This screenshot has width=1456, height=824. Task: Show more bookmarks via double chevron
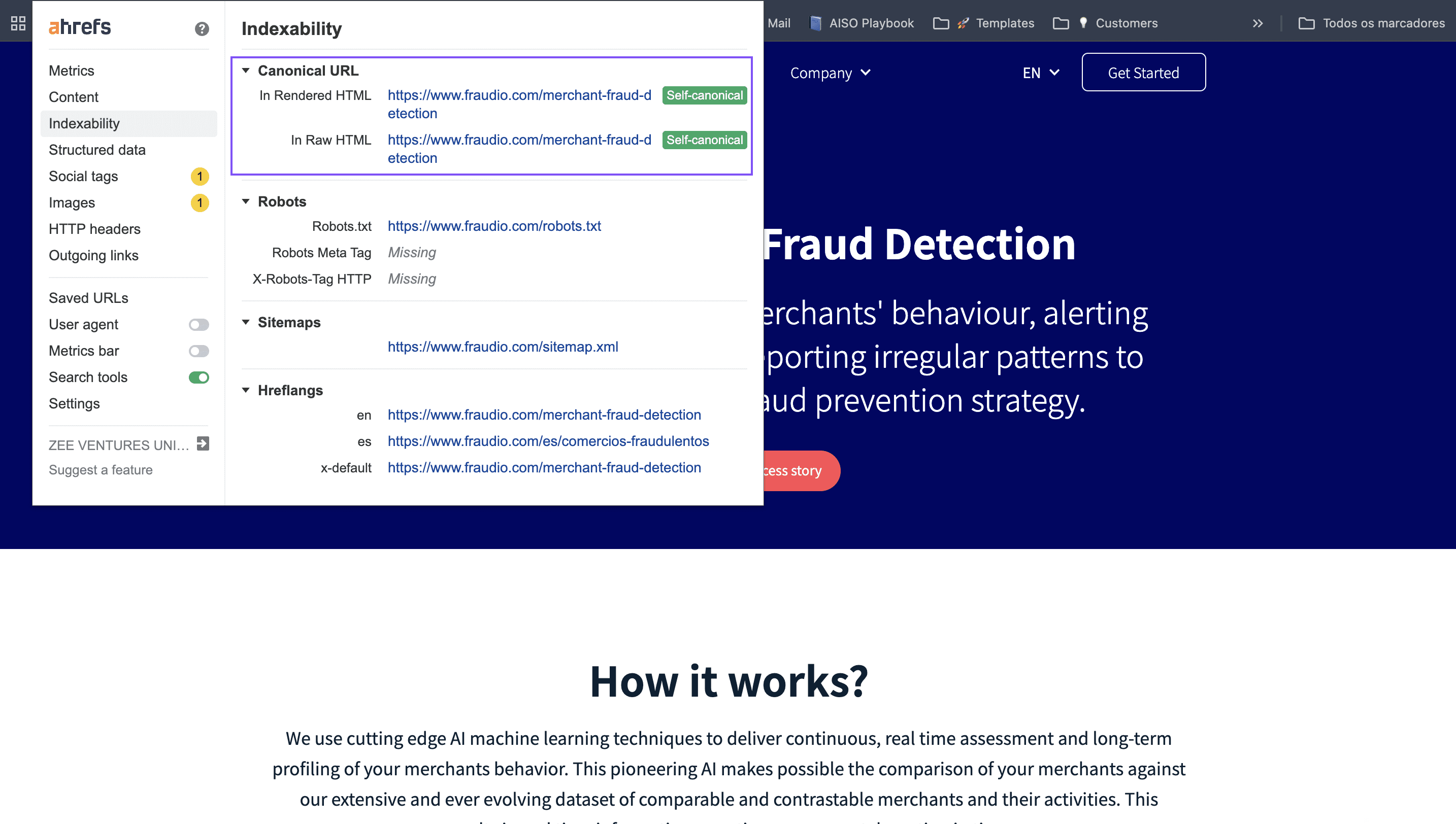pos(1258,23)
